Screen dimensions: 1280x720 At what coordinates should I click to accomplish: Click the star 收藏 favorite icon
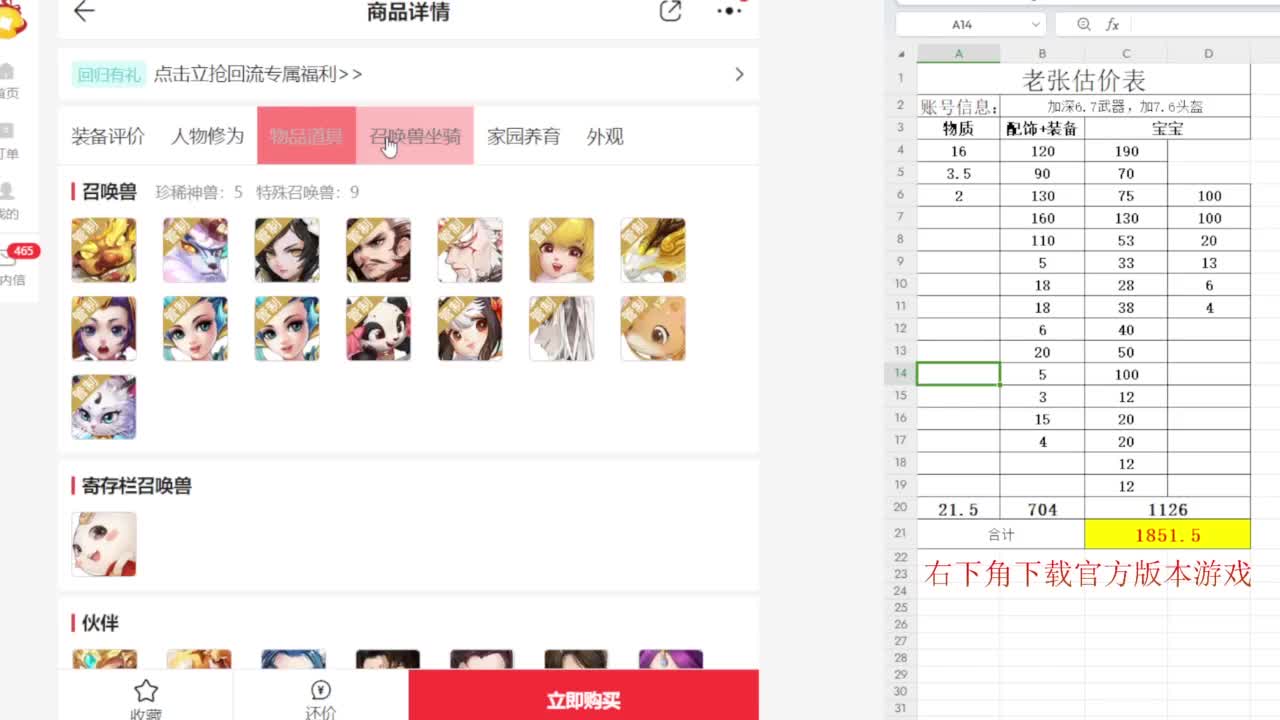point(146,690)
